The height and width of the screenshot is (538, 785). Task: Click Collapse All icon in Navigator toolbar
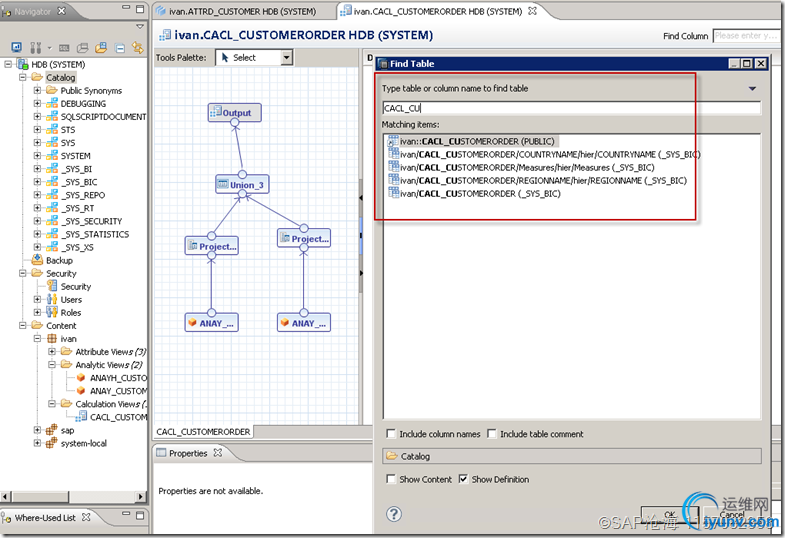119,47
